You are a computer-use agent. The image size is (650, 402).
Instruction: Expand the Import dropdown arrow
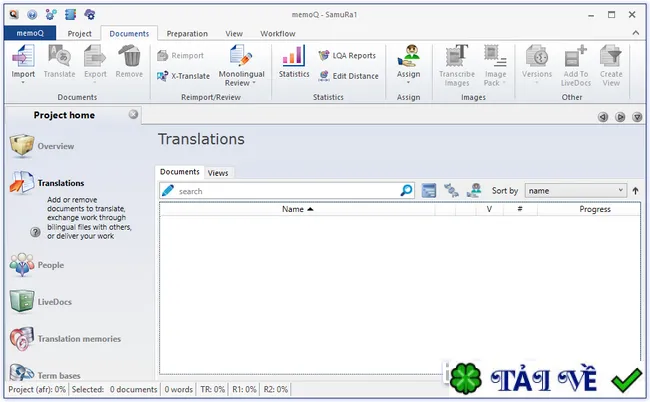tap(23, 82)
